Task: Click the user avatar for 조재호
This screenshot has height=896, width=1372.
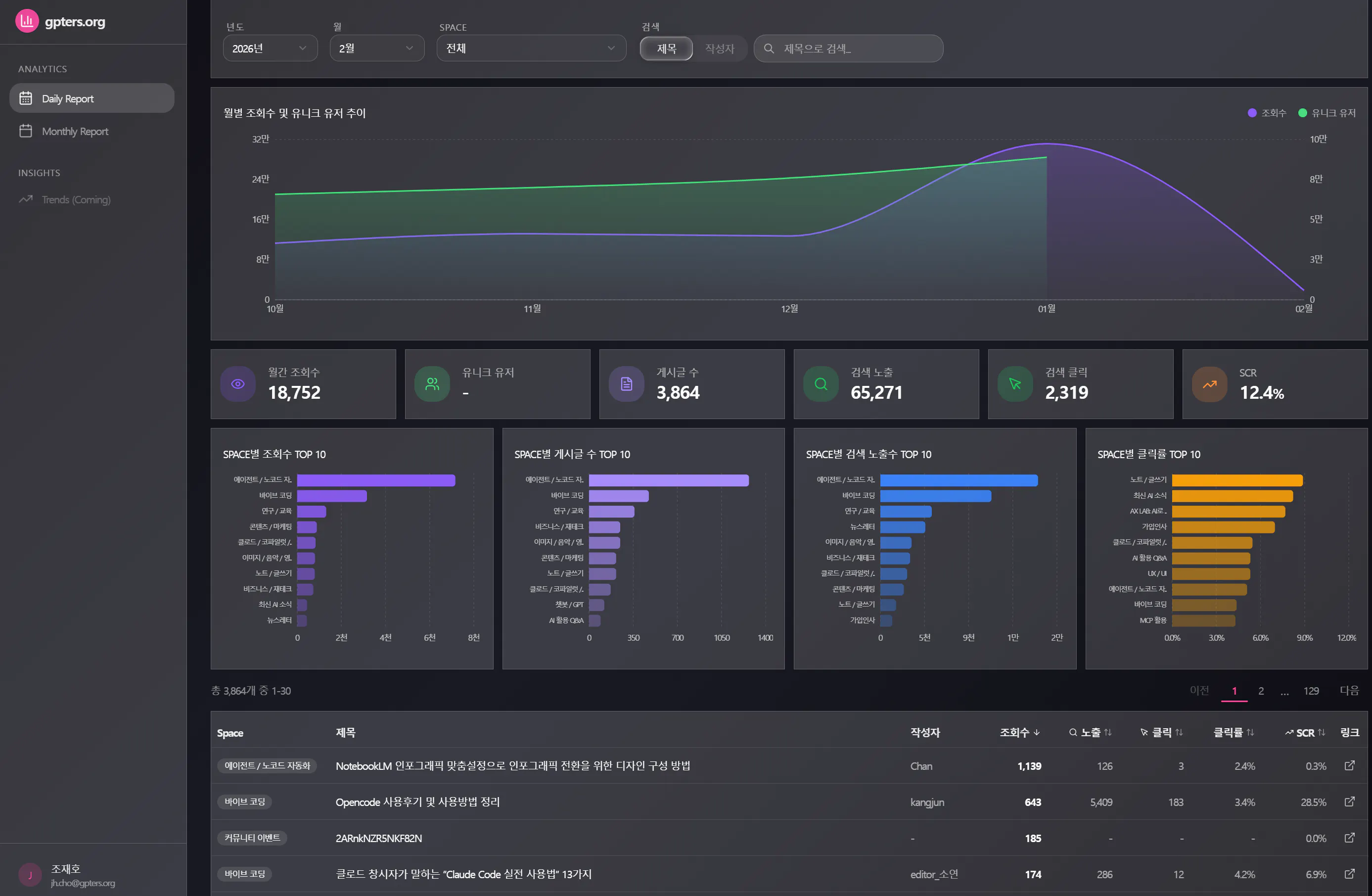Action: (30, 874)
